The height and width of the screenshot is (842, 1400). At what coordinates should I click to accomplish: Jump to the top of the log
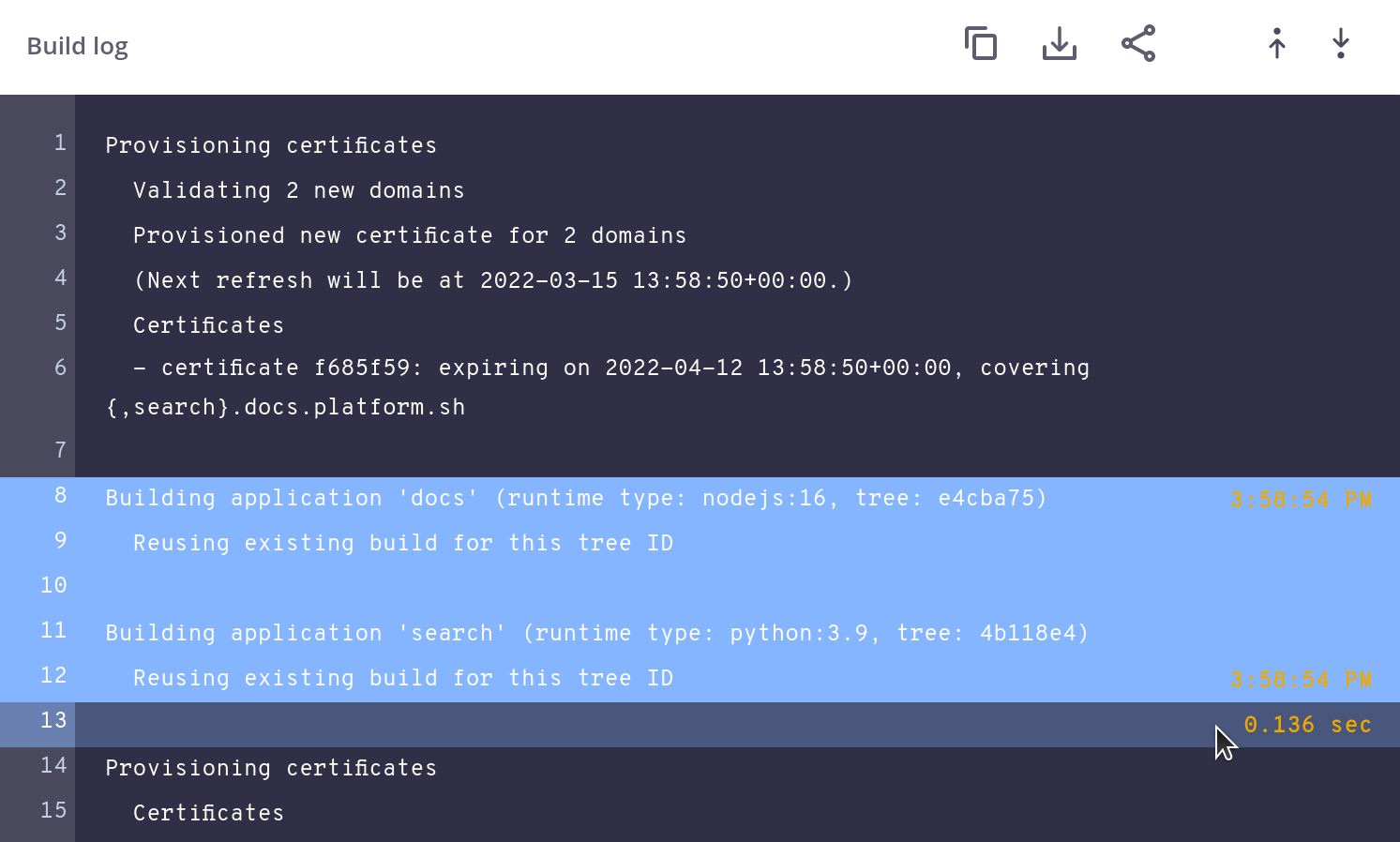click(x=1277, y=43)
